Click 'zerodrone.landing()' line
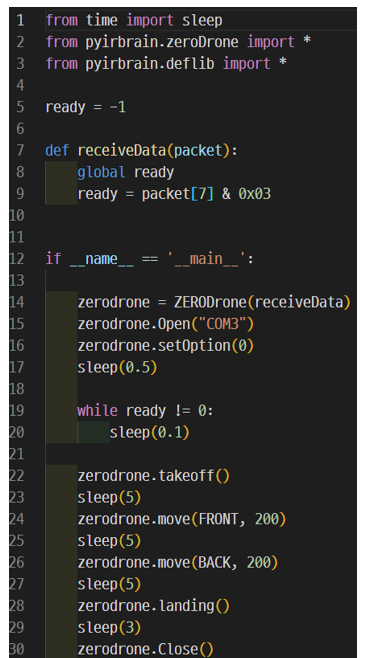The image size is (365, 658). [154, 606]
